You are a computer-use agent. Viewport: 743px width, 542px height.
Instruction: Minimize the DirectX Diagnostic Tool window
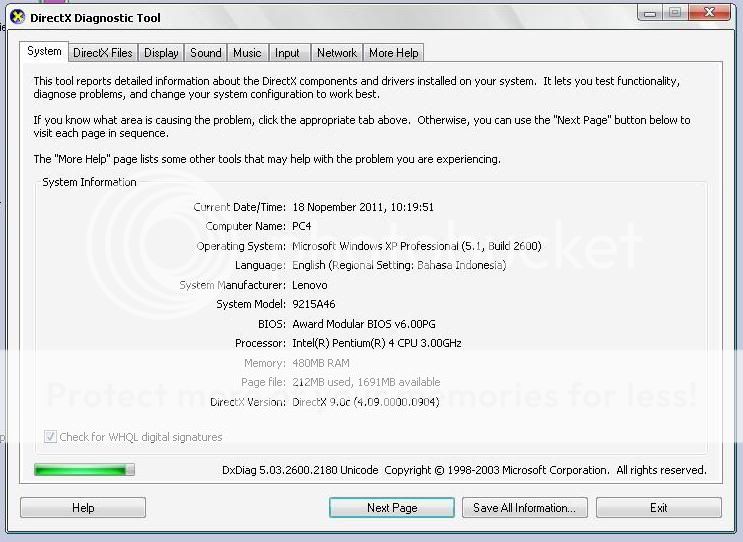pyautogui.click(x=650, y=13)
